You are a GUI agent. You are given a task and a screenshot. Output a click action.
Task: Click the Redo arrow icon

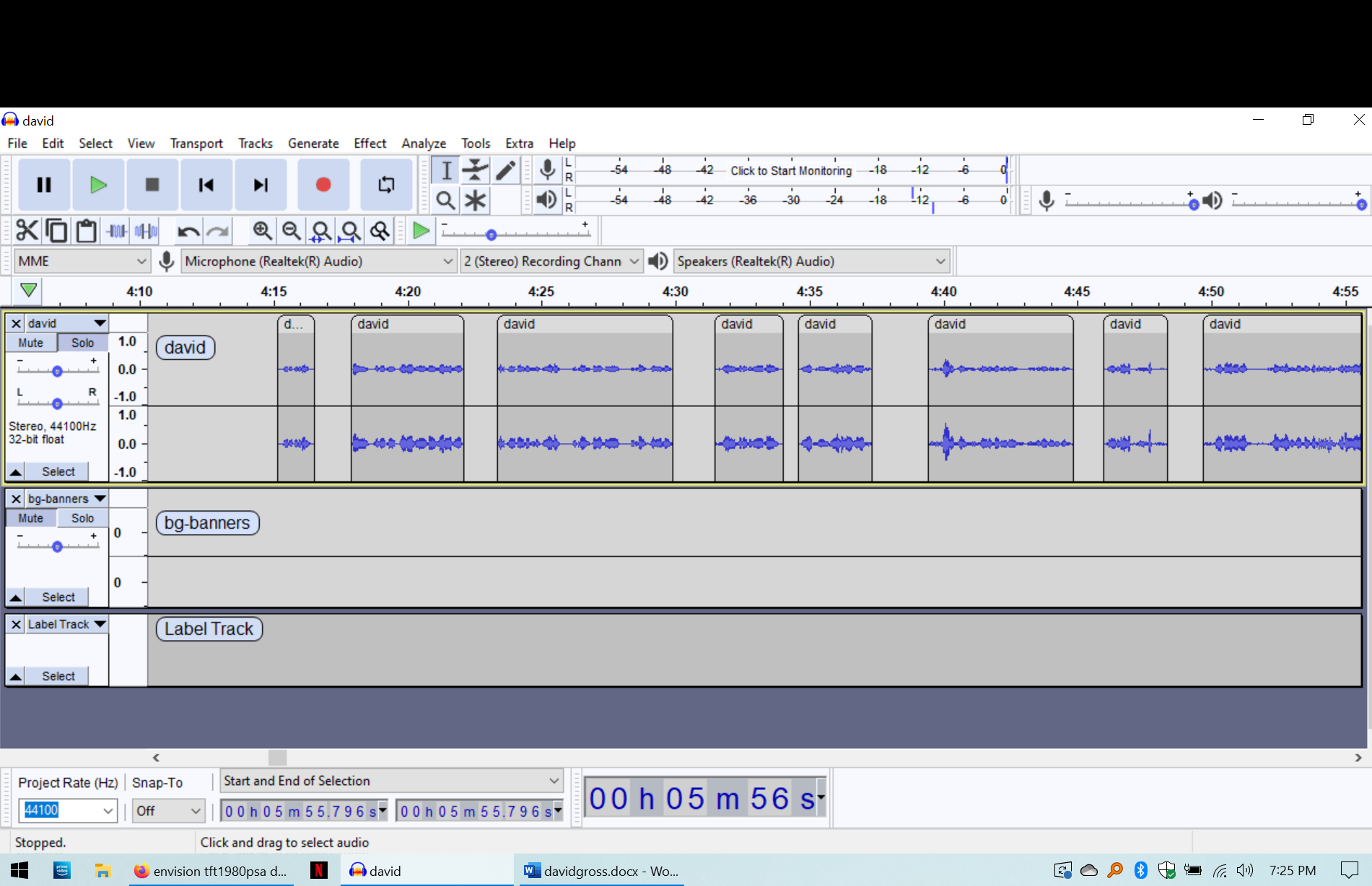pos(218,231)
